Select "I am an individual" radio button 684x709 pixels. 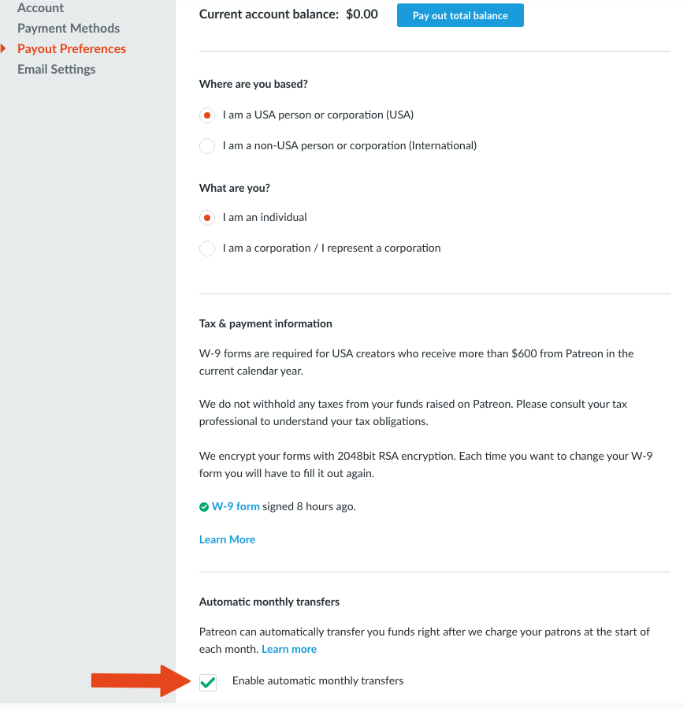pos(207,218)
